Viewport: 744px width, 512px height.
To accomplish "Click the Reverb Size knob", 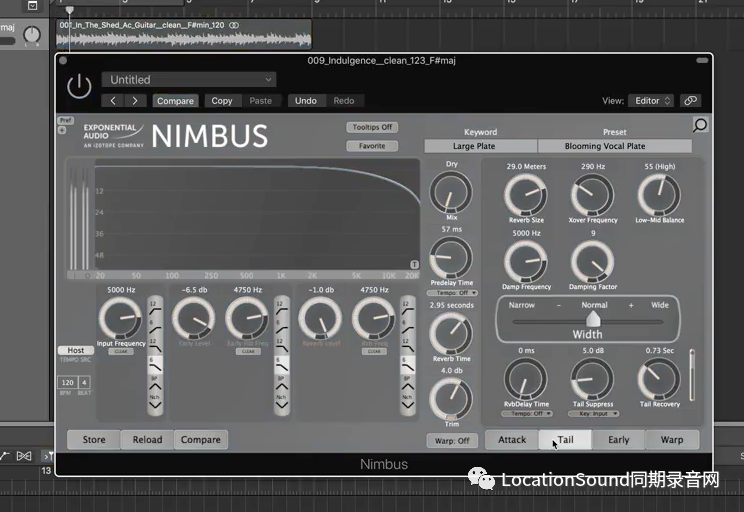I will coord(526,195).
